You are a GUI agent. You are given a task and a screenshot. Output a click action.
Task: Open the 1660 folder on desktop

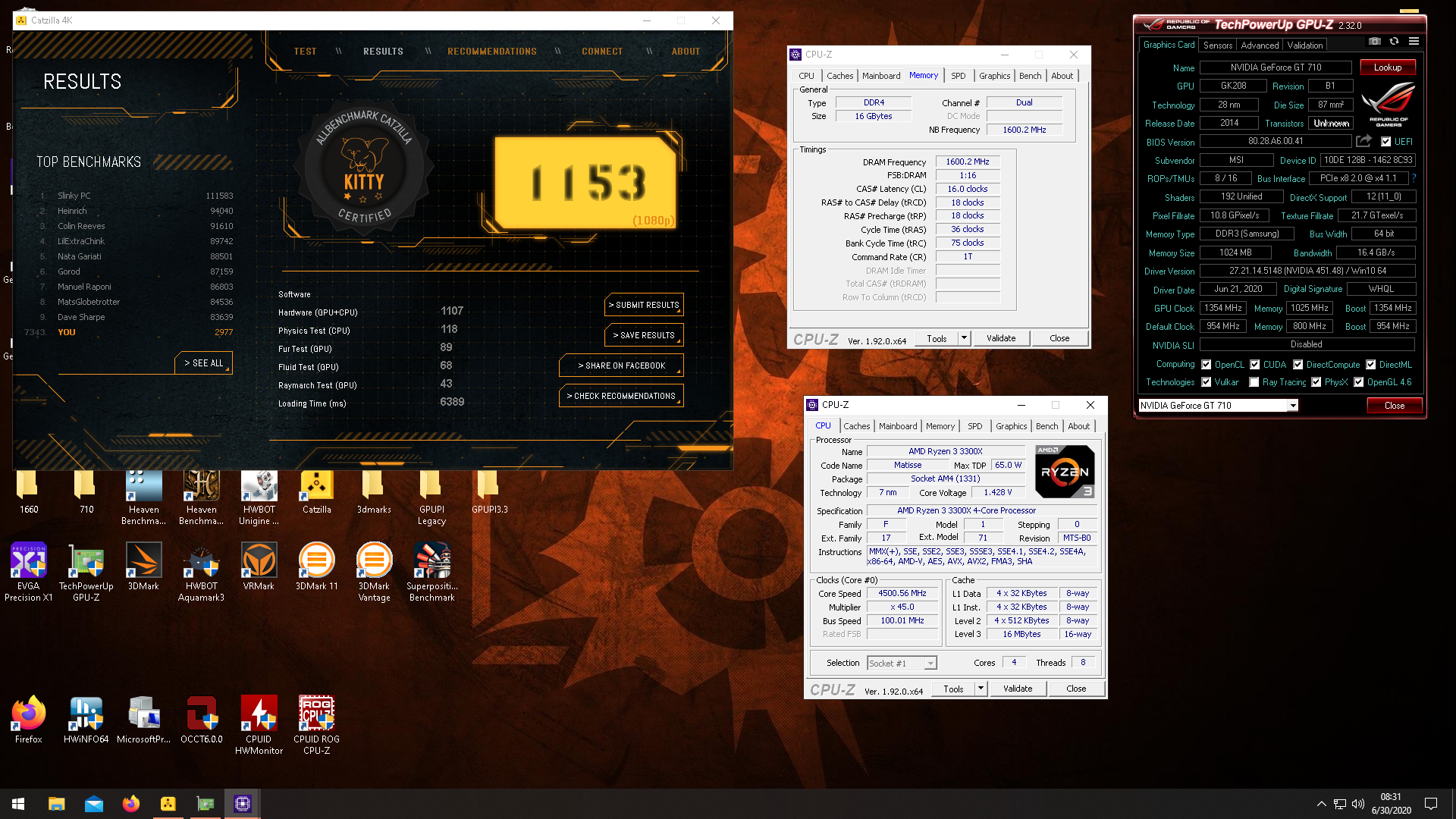(x=29, y=491)
